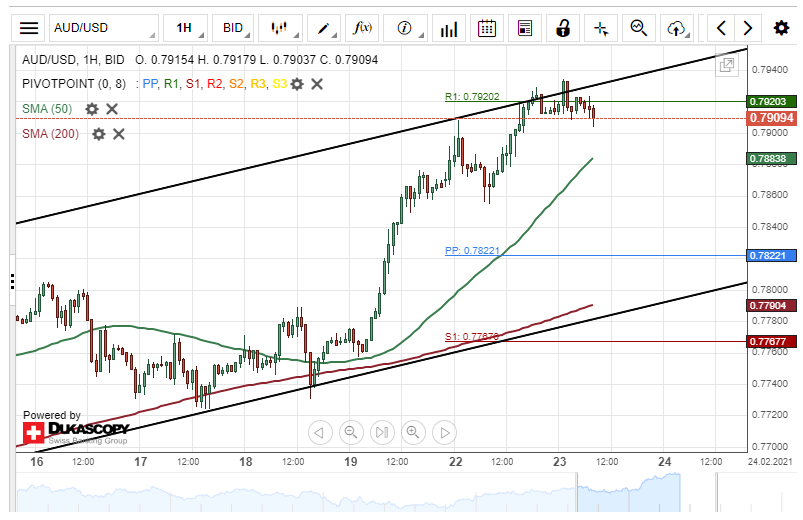Open the information icon menu
This screenshot has height=520, width=803.
pyautogui.click(x=405, y=28)
